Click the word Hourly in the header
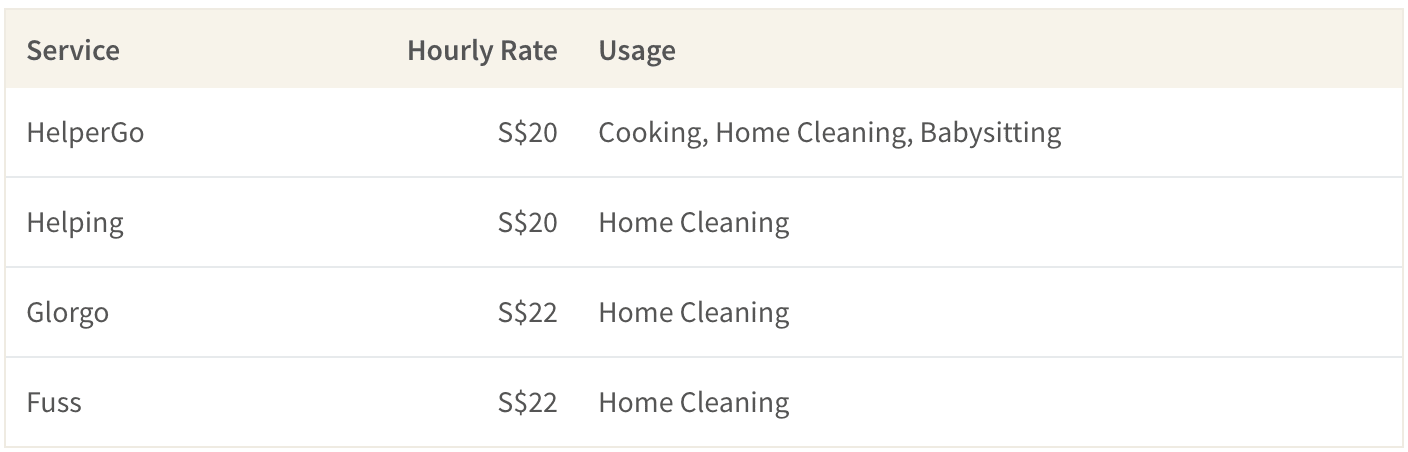Screen dimensions: 1408x452 [x=448, y=50]
